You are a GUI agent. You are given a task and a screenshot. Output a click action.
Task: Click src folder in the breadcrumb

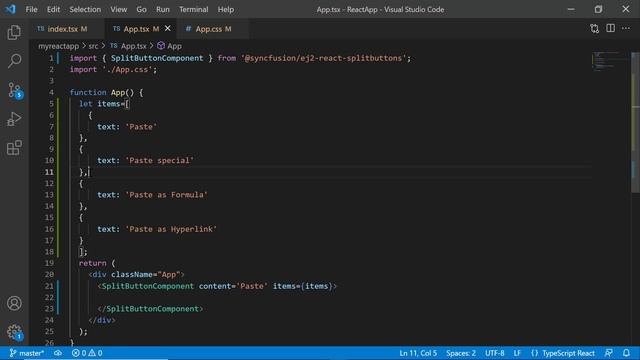coord(93,46)
